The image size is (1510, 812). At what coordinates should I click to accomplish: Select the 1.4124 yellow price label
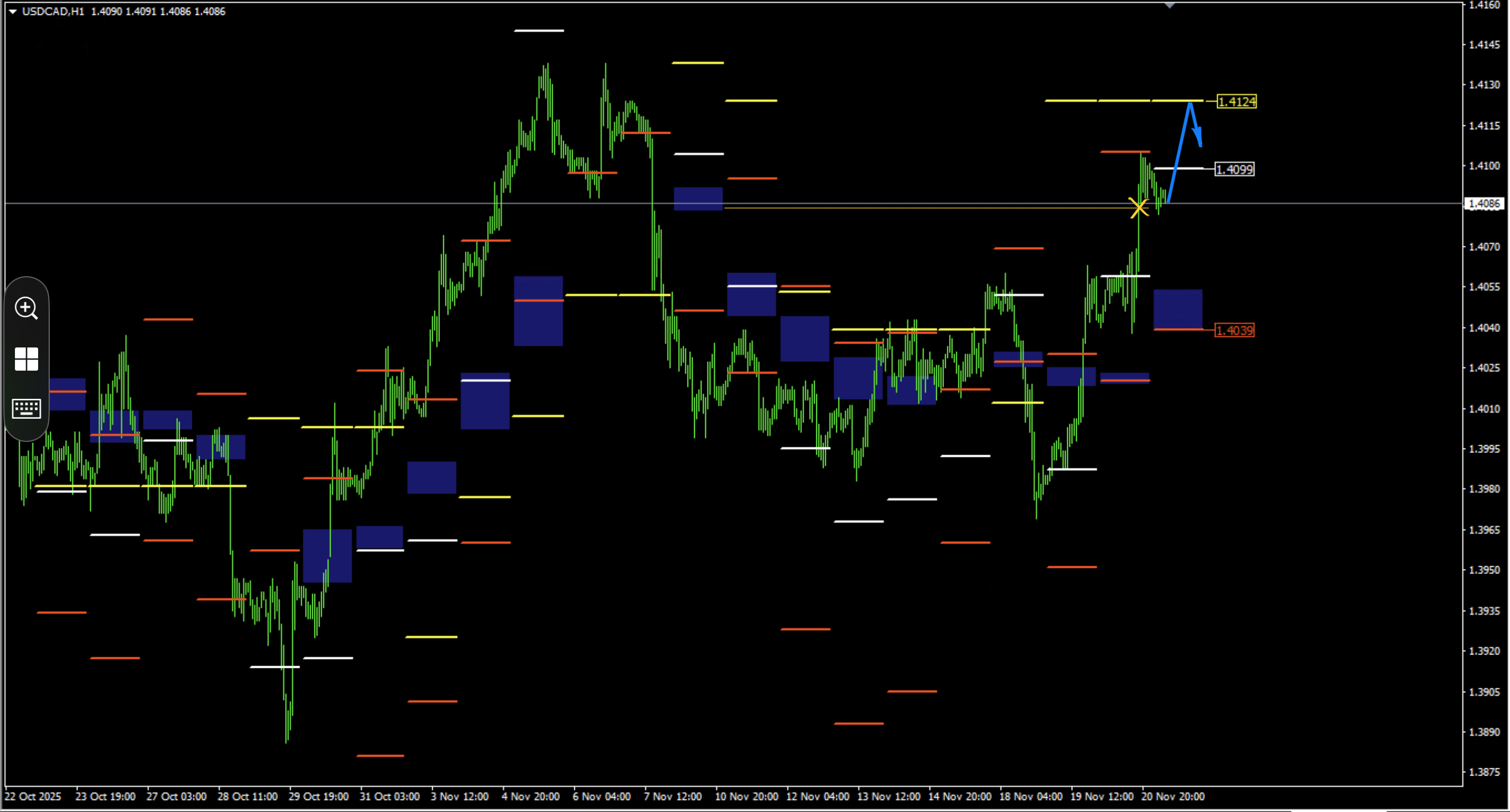1237,102
